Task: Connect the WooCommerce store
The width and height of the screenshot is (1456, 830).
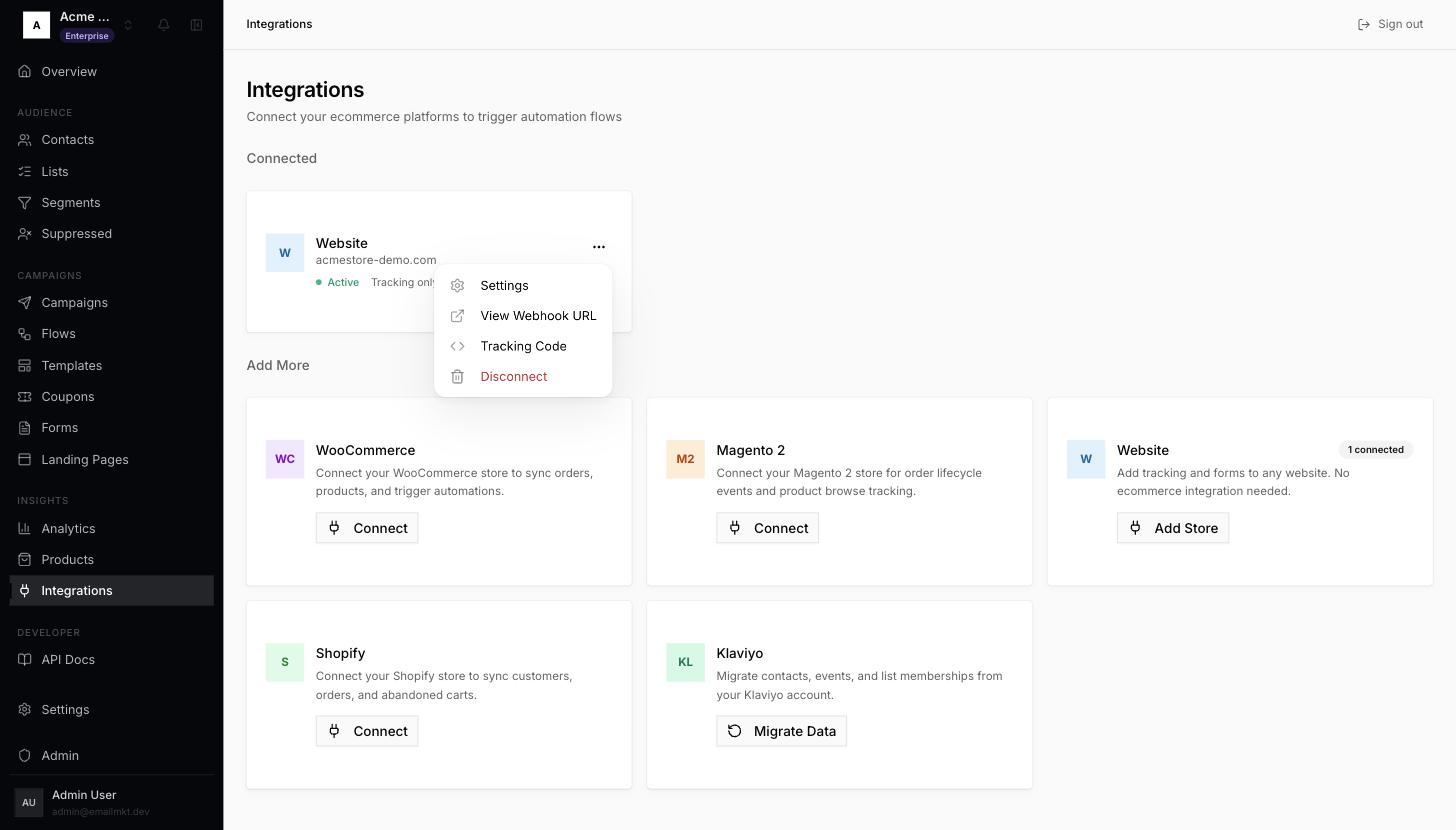Action: coord(367,528)
